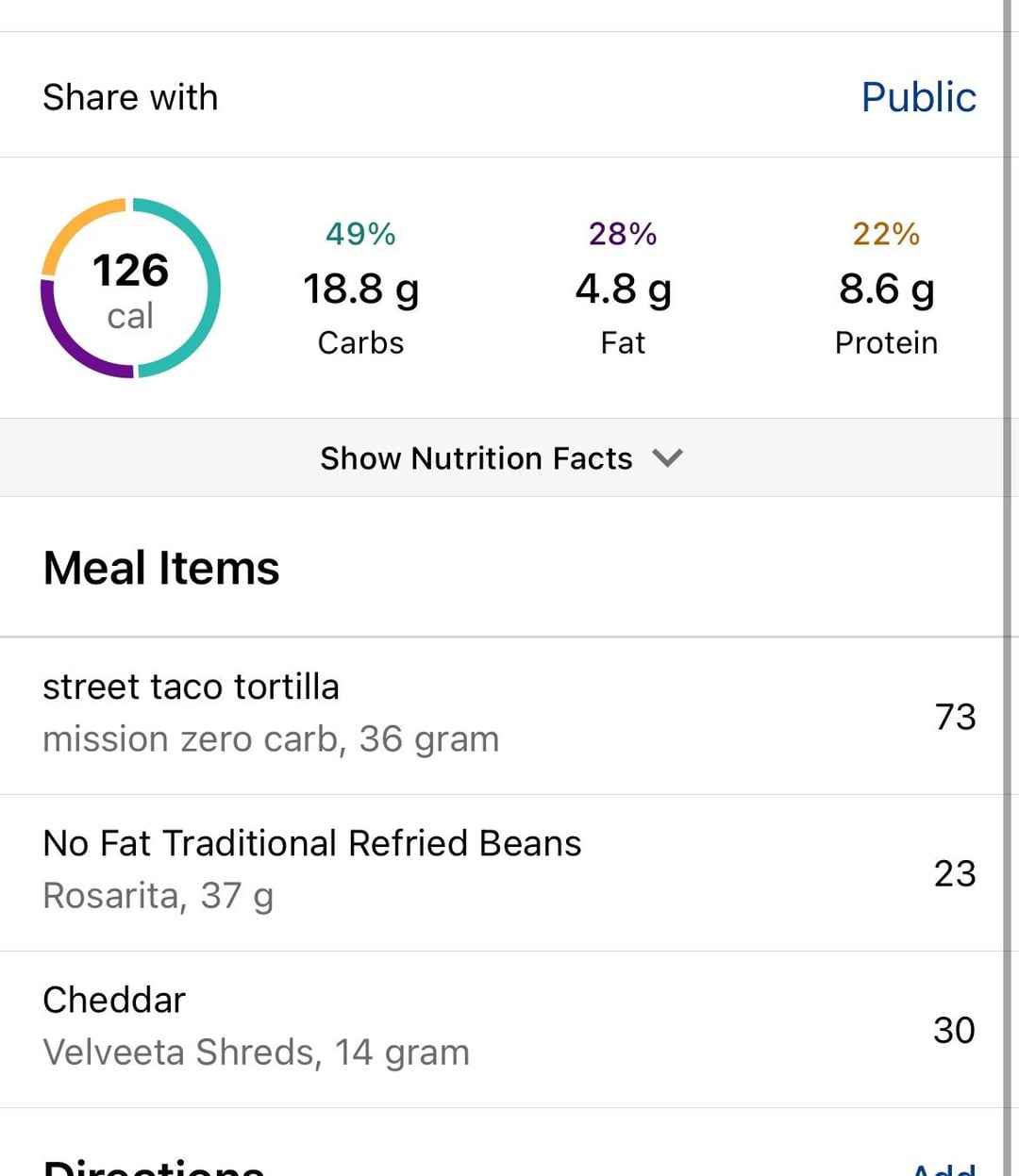
Task: Expand Show Nutrition Facts
Action: [x=502, y=457]
